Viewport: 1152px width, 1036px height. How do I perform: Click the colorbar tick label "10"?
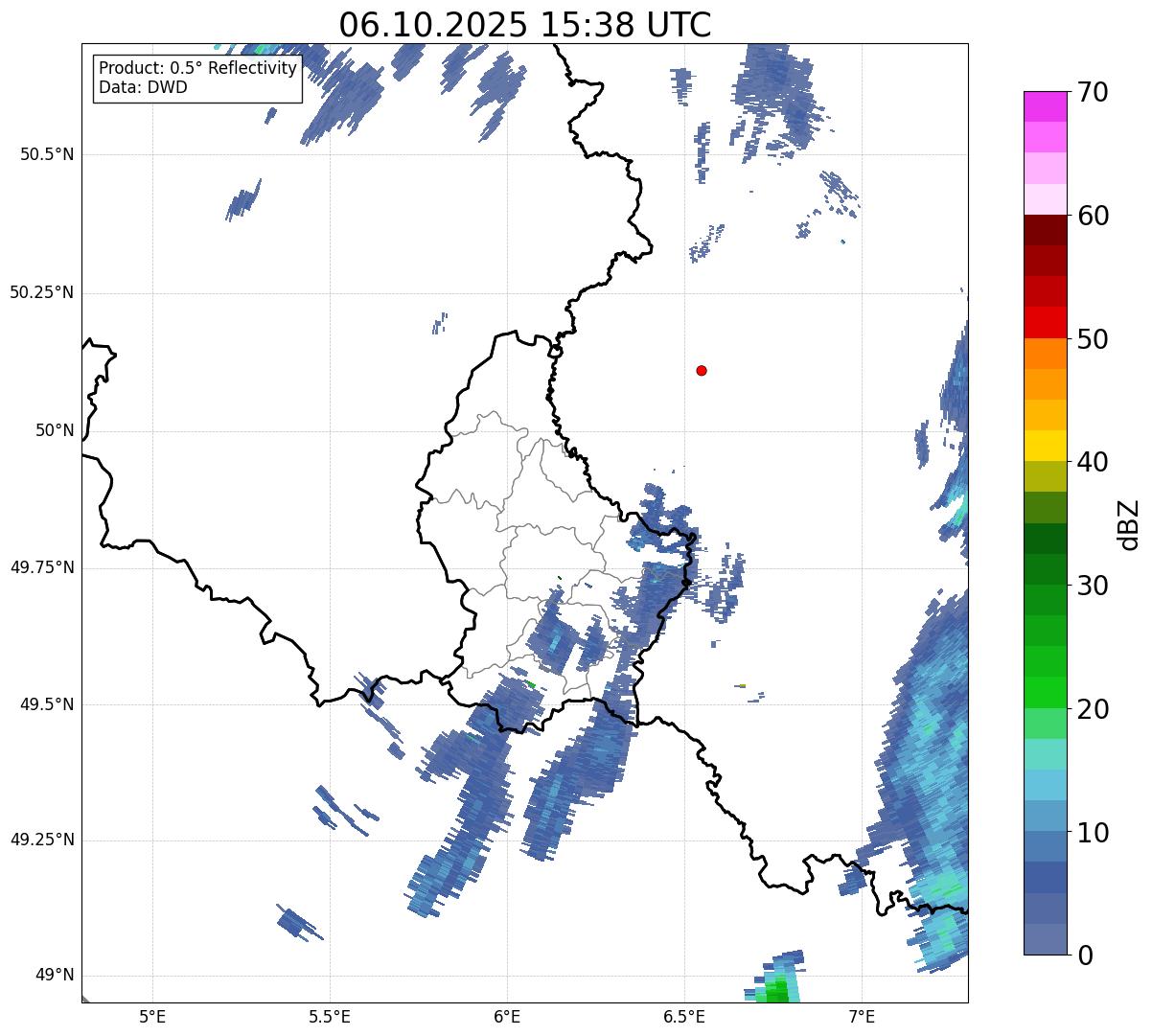click(1093, 832)
